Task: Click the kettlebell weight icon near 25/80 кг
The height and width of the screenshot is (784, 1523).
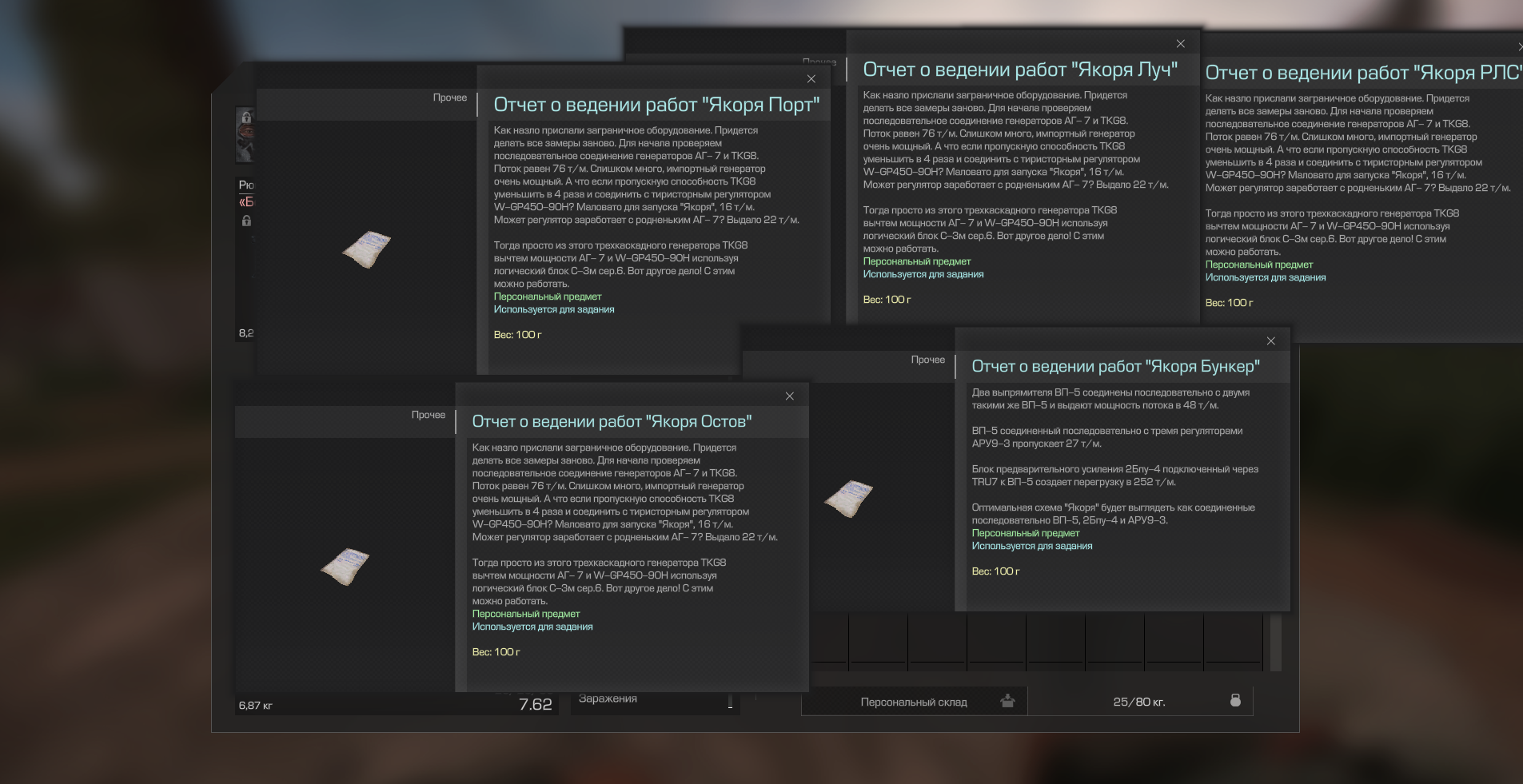Action: coord(1235,700)
